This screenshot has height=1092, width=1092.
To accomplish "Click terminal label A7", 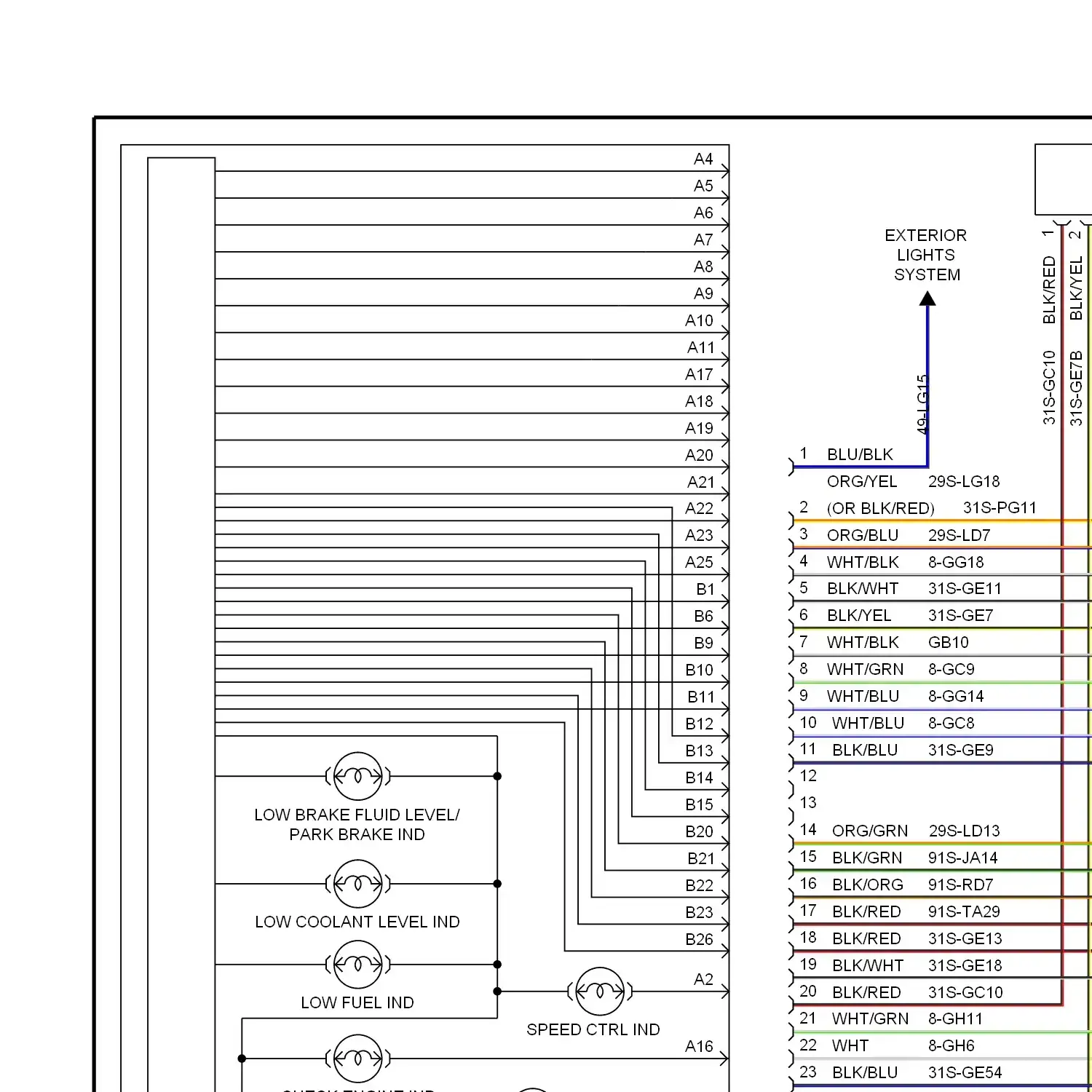I will click(x=703, y=240).
